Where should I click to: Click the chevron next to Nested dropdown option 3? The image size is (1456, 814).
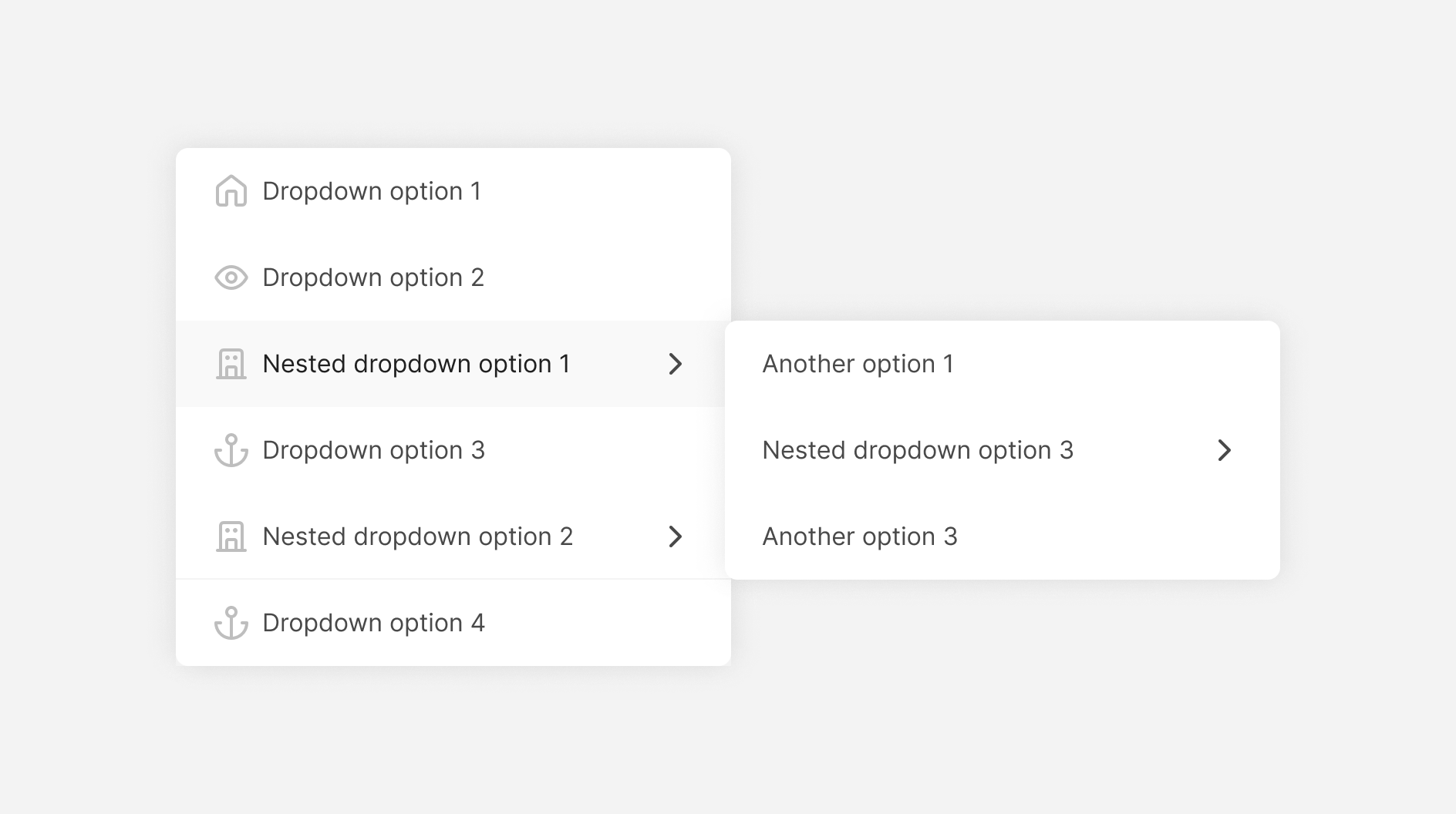tap(1224, 450)
